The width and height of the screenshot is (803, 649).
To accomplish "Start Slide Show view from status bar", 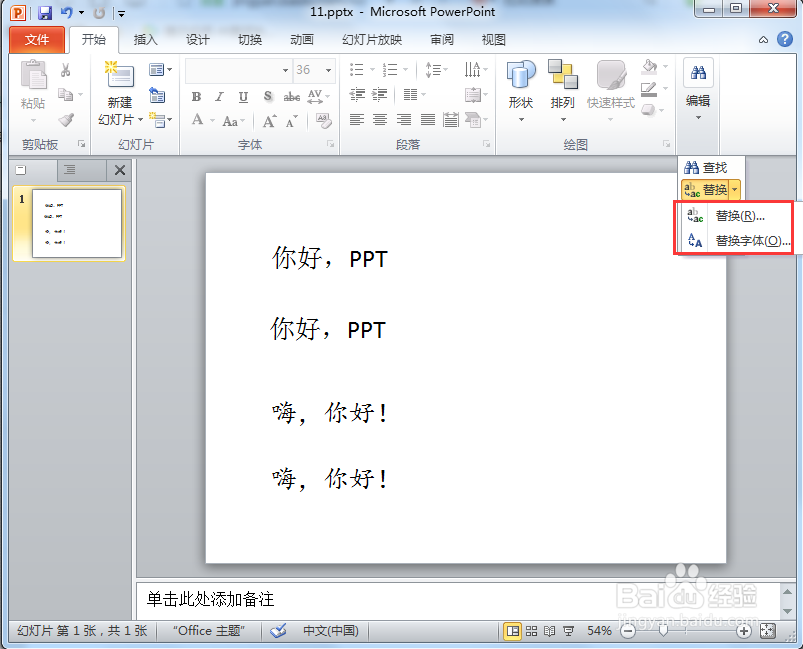I will (x=568, y=631).
